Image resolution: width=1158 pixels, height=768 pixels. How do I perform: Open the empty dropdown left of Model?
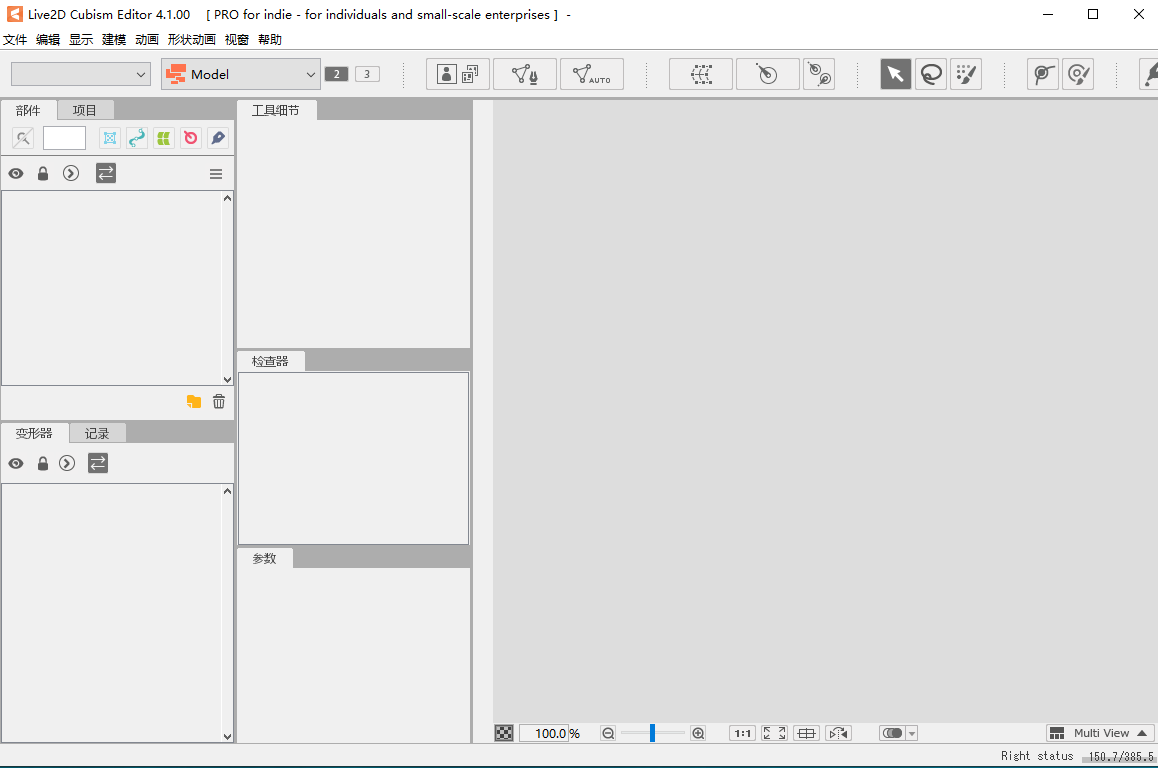80,74
